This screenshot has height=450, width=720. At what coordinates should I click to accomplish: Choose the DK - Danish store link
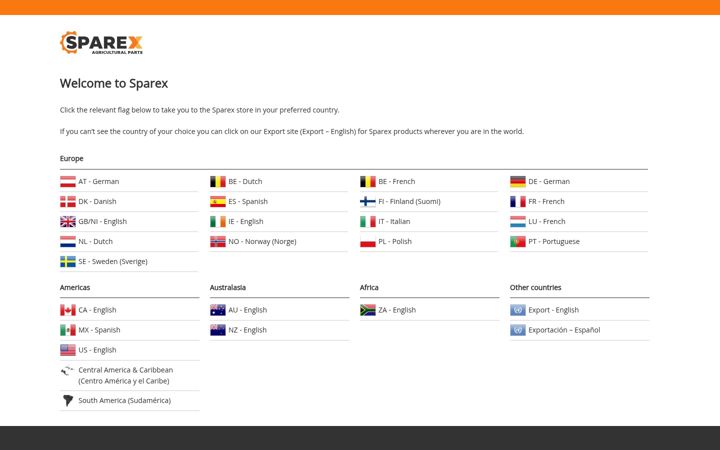pos(97,202)
